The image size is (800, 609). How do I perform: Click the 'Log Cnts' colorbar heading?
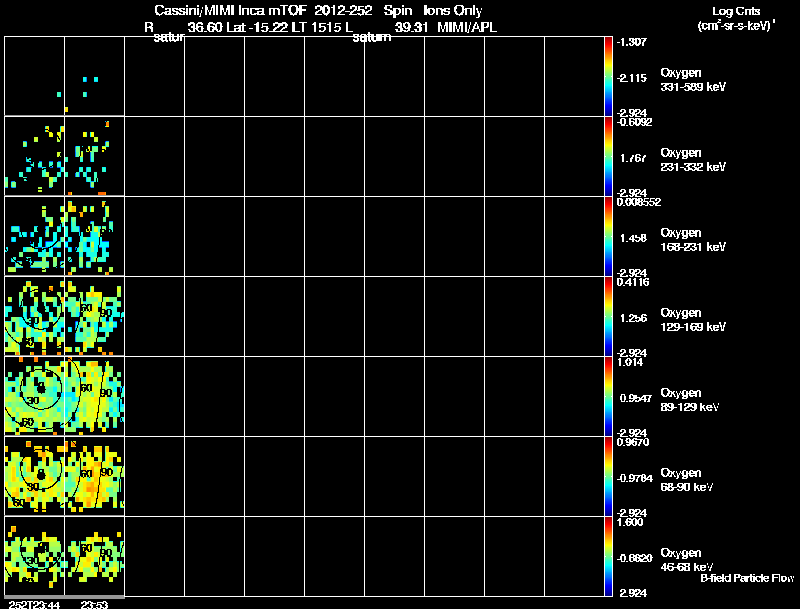[736, 11]
